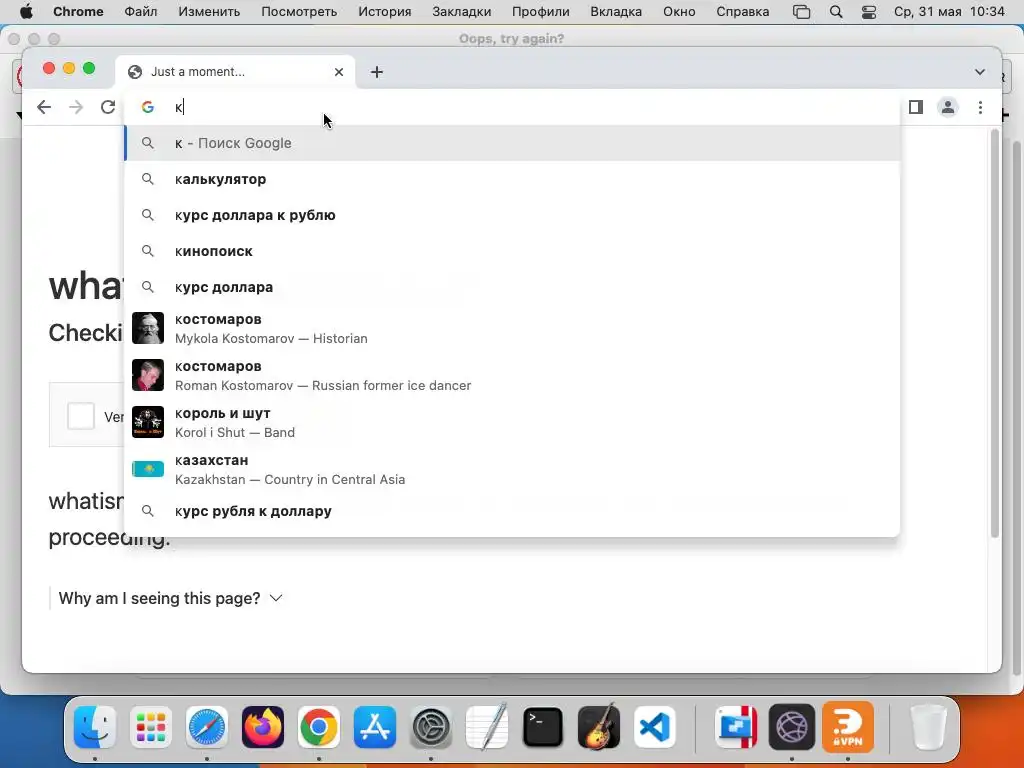Open the red-and-blue windows app in the Dock

click(736, 727)
